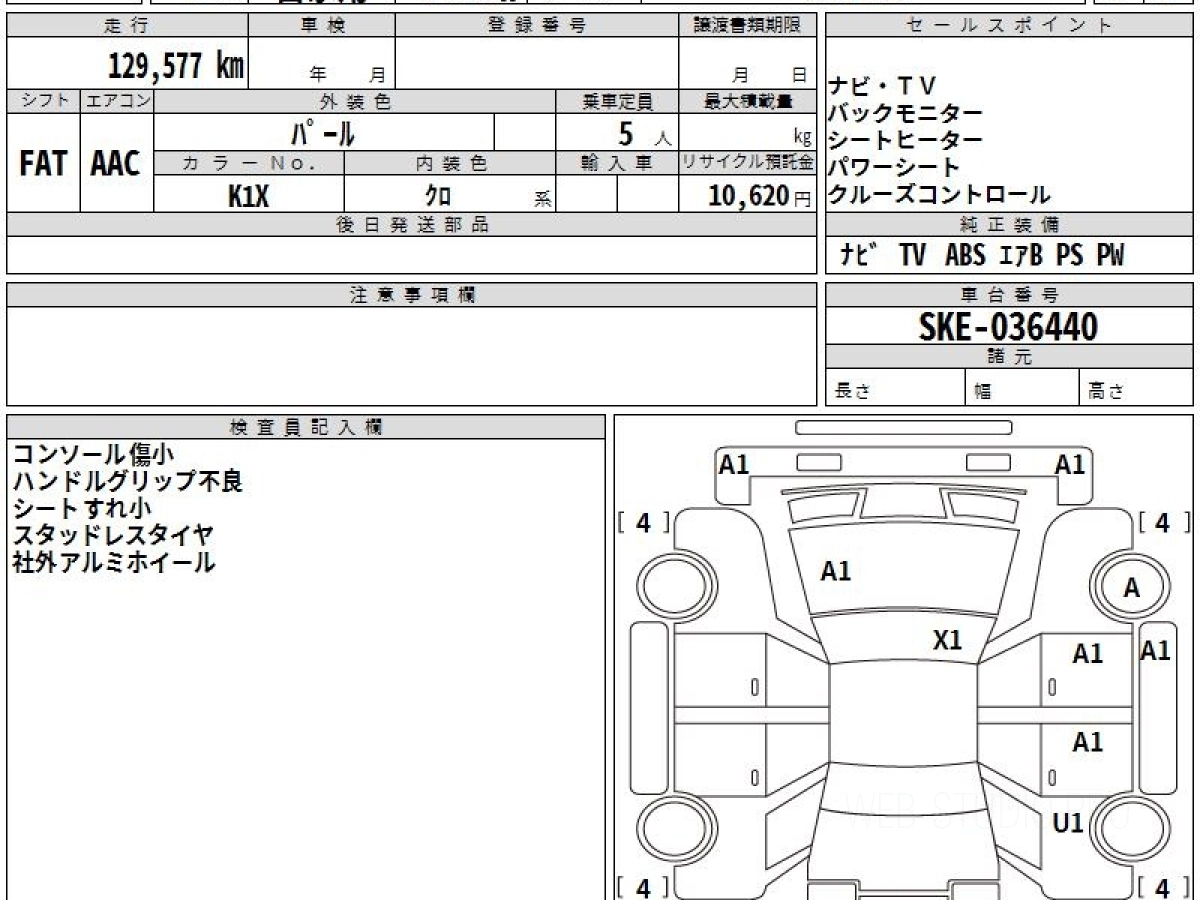Select the FAT shift value
Image resolution: width=1200 pixels, height=900 pixels.
point(43,164)
